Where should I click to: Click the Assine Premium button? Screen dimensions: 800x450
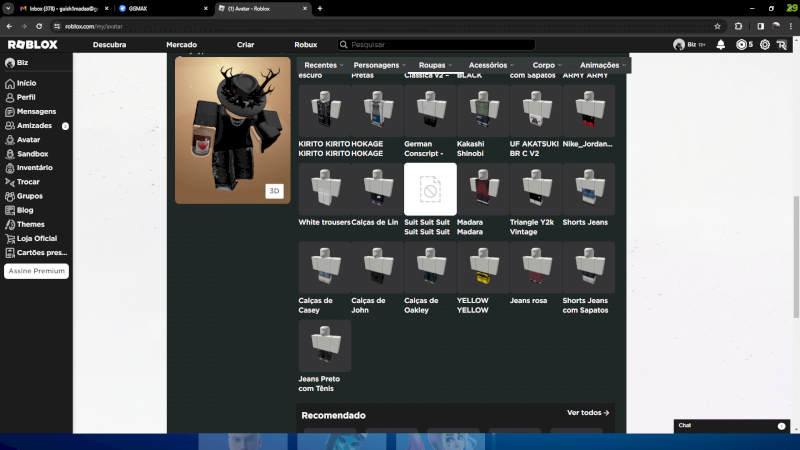click(36, 271)
